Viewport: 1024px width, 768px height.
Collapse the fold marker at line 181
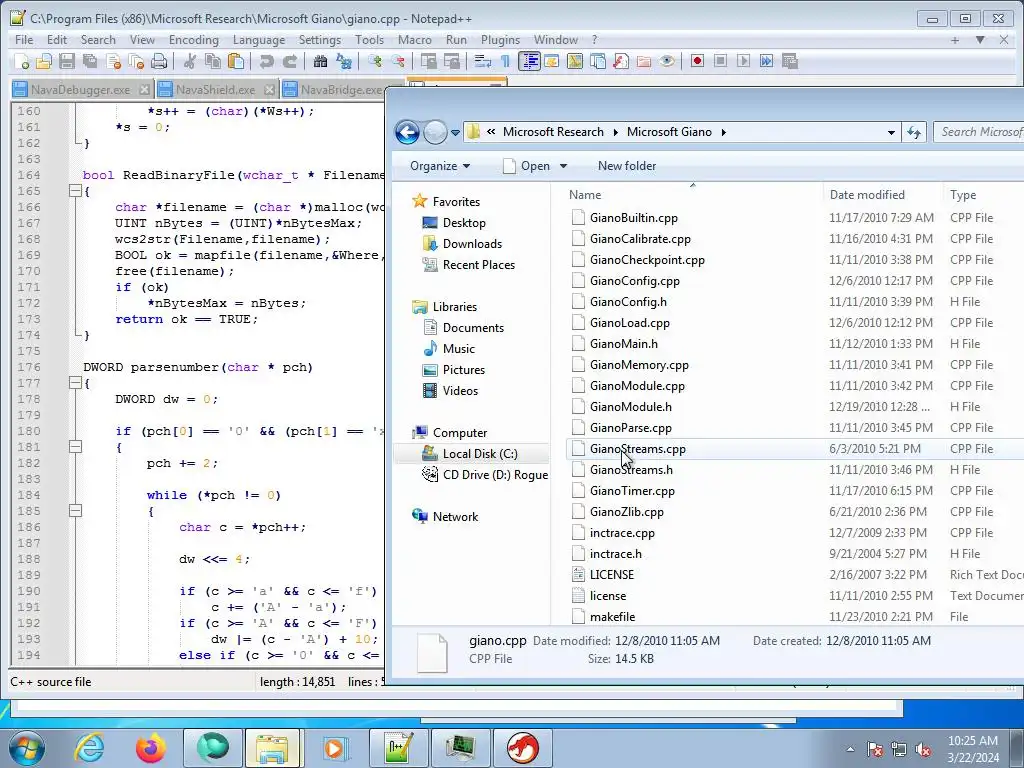[75, 447]
